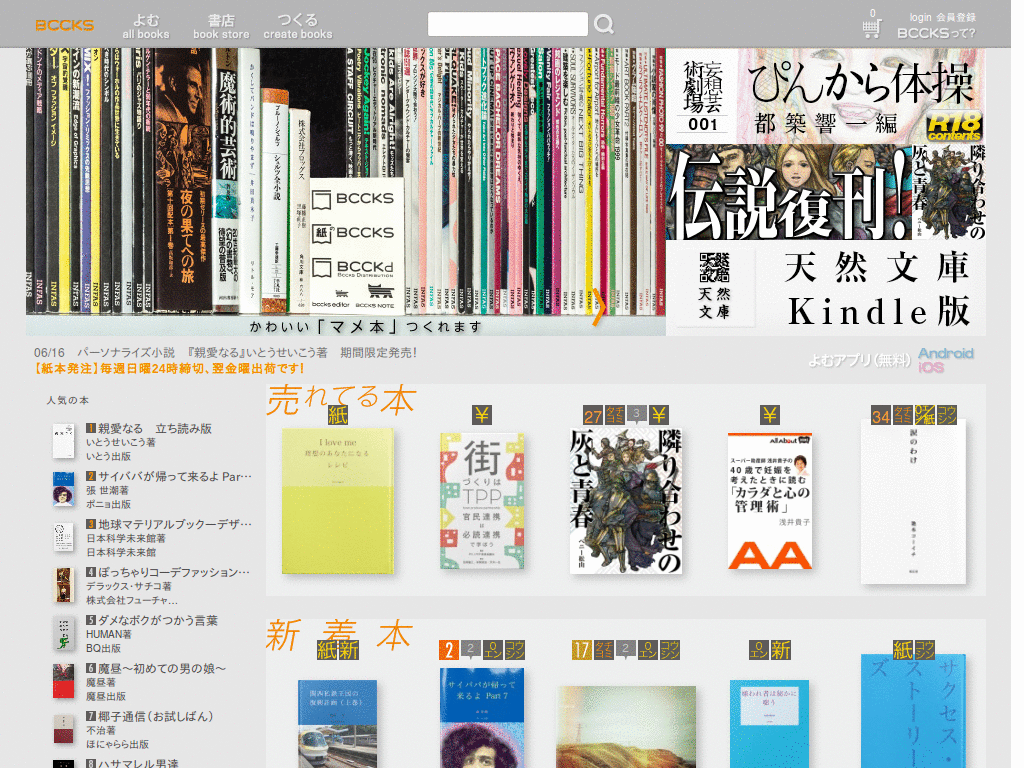
Task: Click the login link
Action: 920,17
